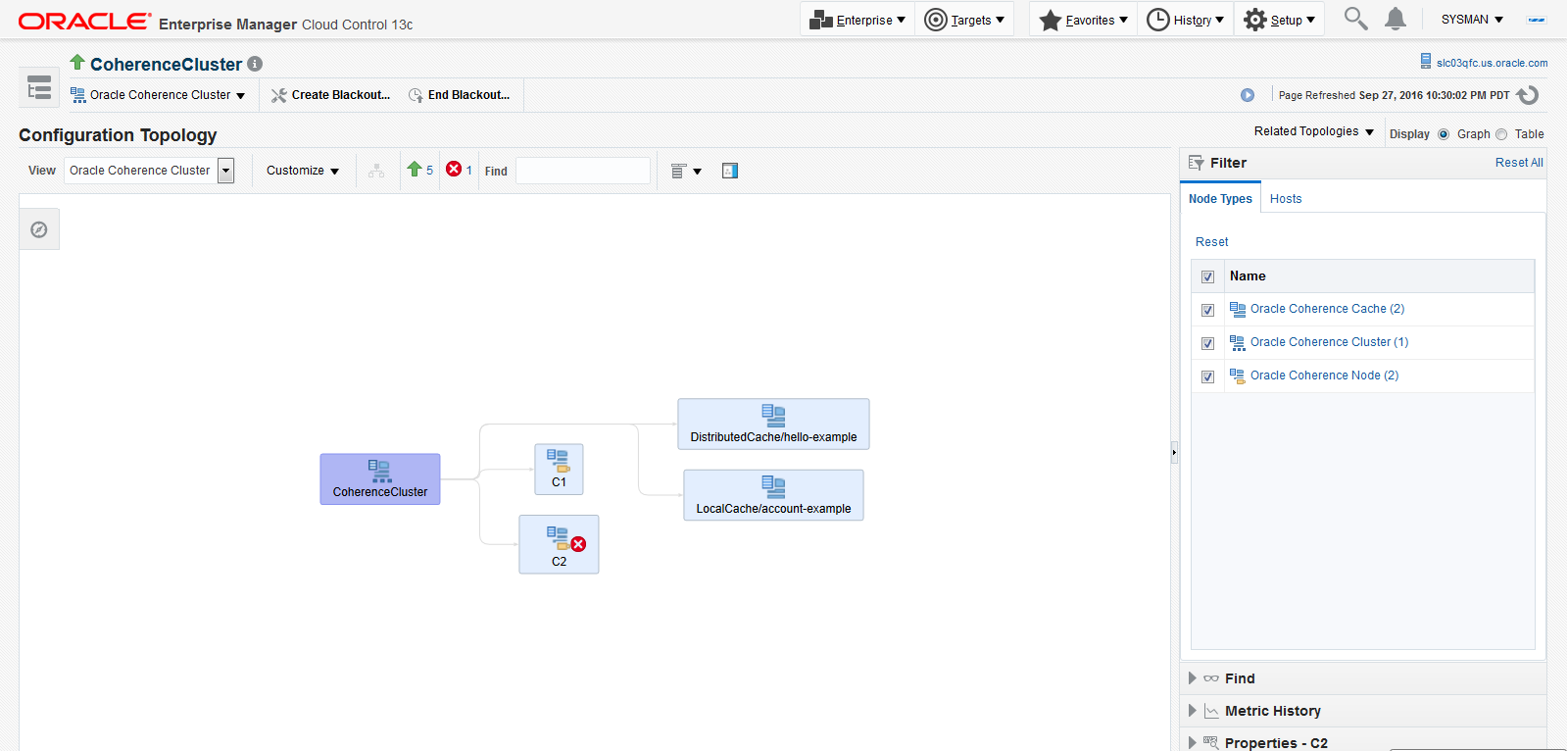Open the View combo box dropdown
The height and width of the screenshot is (751, 1568).
click(225, 171)
